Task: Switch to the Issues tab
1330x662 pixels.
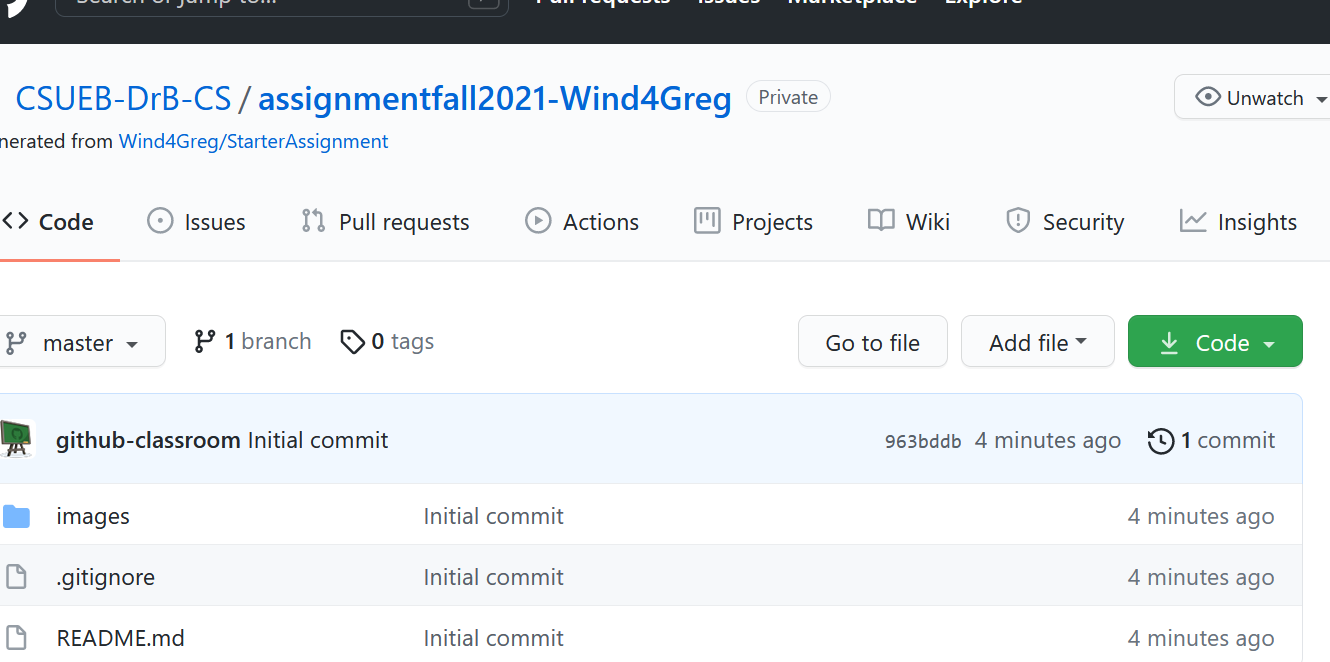Action: [x=196, y=221]
